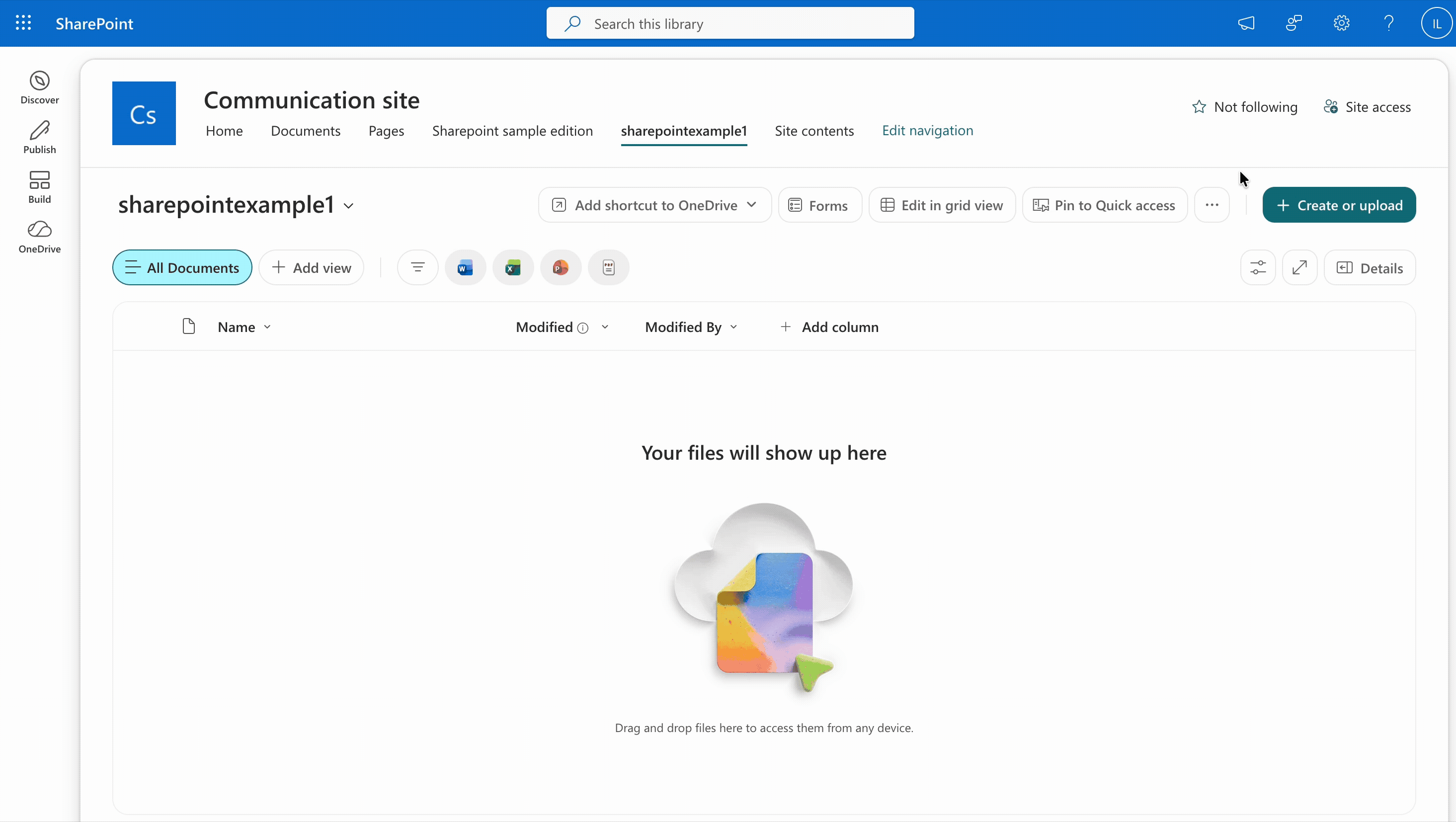Open Site contents tab
1456x822 pixels.
click(814, 131)
